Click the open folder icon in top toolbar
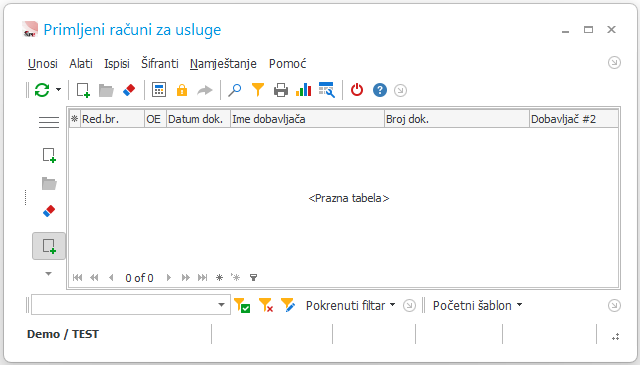 tap(106, 90)
